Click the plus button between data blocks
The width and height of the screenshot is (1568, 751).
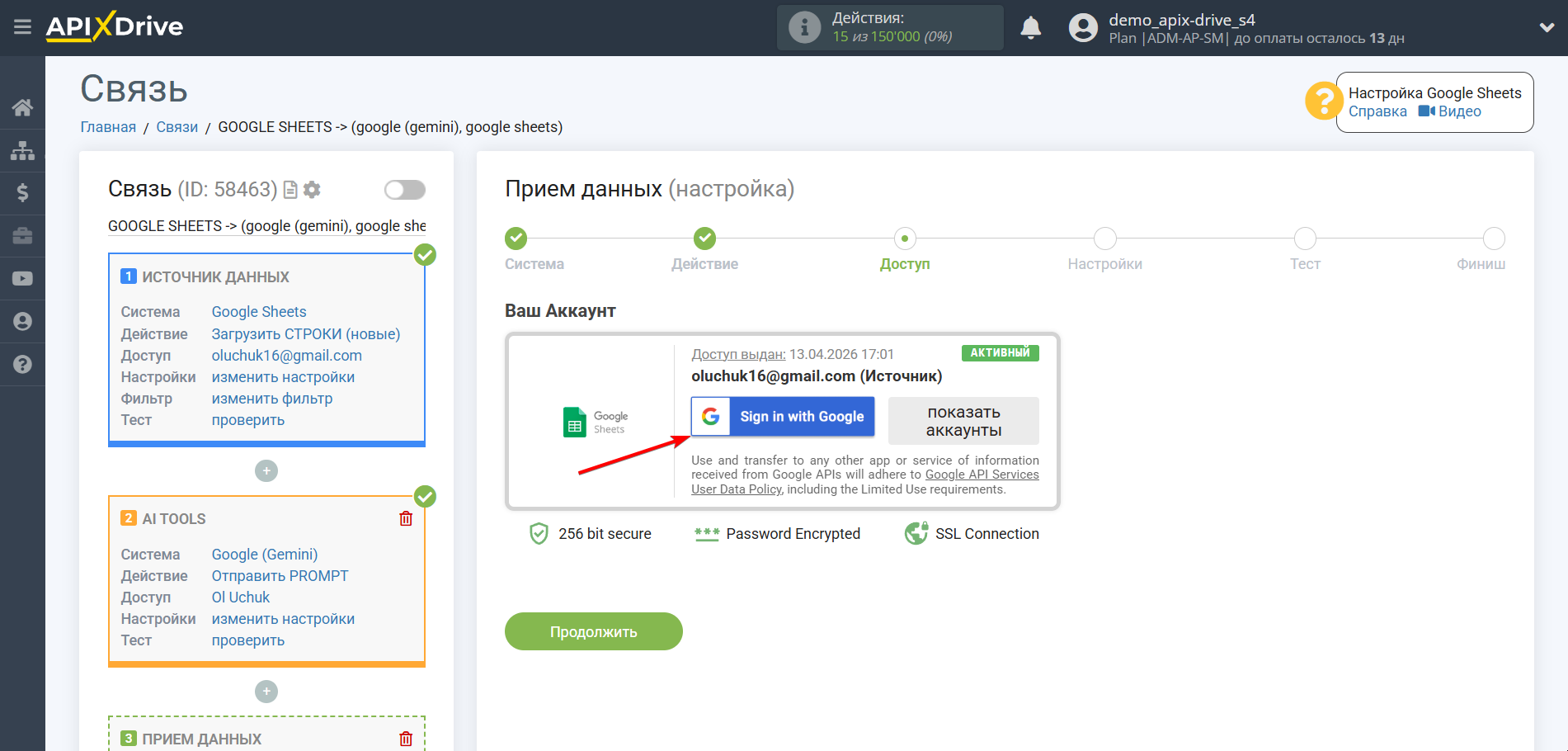(266, 470)
